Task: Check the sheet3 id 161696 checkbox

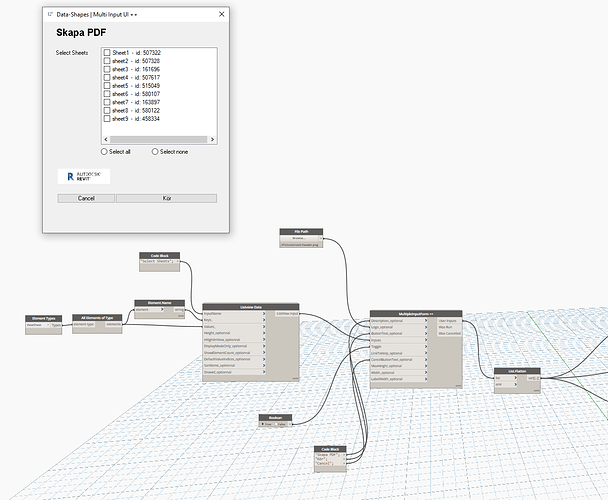Action: coord(107,69)
